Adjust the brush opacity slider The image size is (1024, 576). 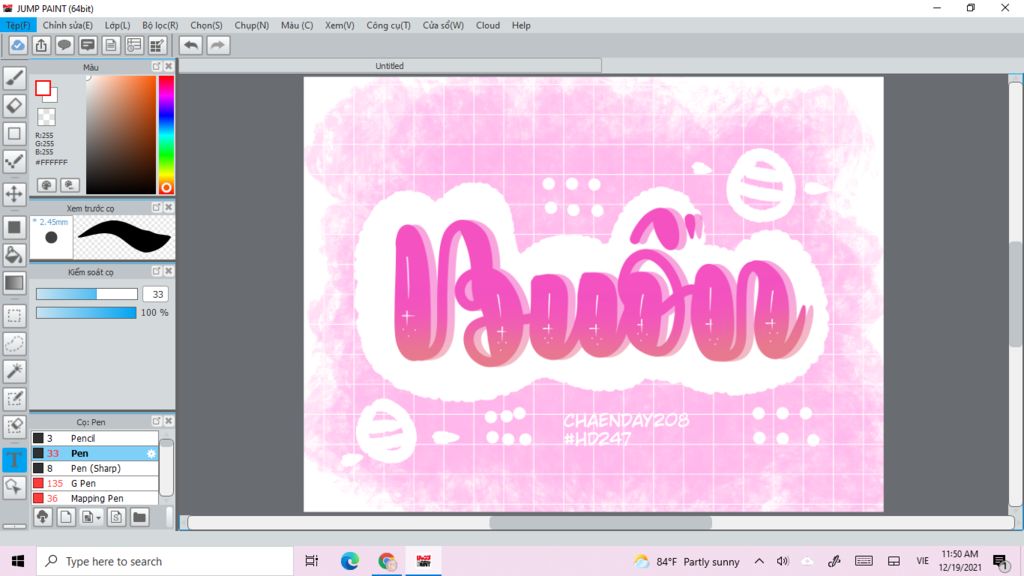point(86,313)
